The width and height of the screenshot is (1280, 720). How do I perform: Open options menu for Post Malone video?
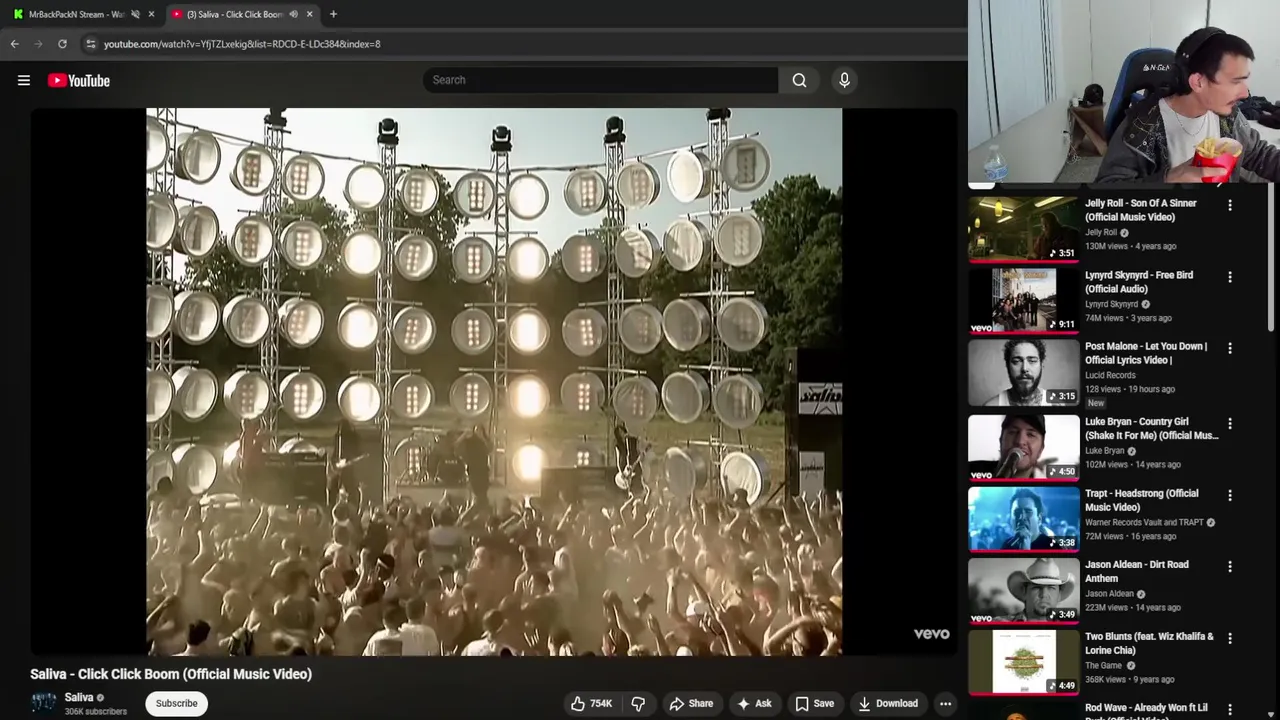point(1230,348)
